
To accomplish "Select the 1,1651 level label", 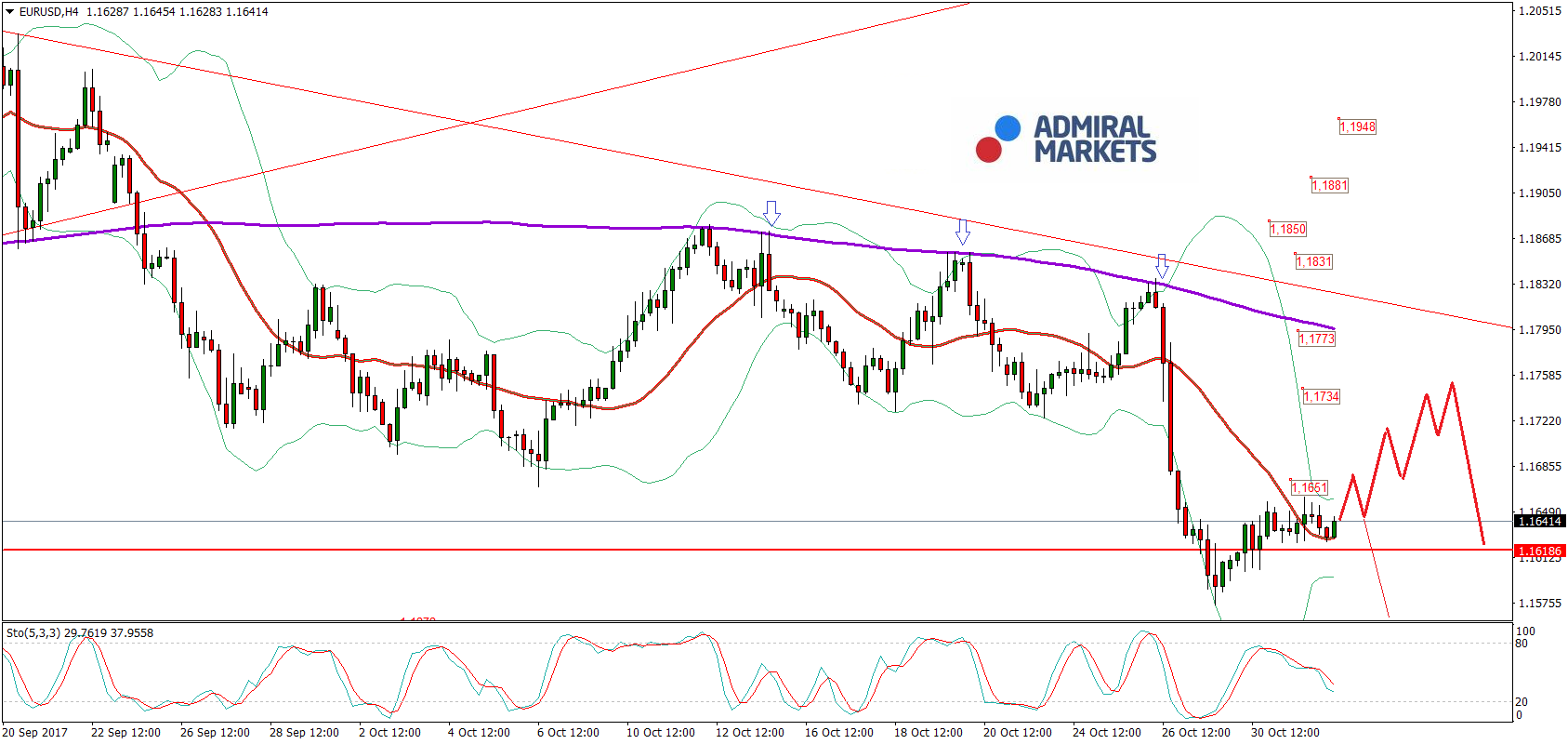I will (x=1310, y=487).
